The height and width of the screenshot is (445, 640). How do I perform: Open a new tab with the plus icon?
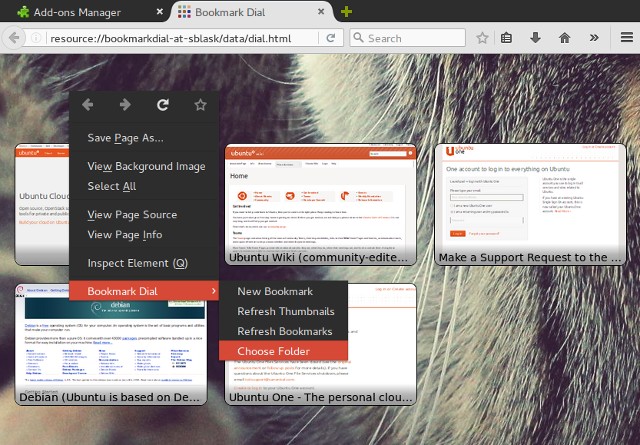pos(346,11)
